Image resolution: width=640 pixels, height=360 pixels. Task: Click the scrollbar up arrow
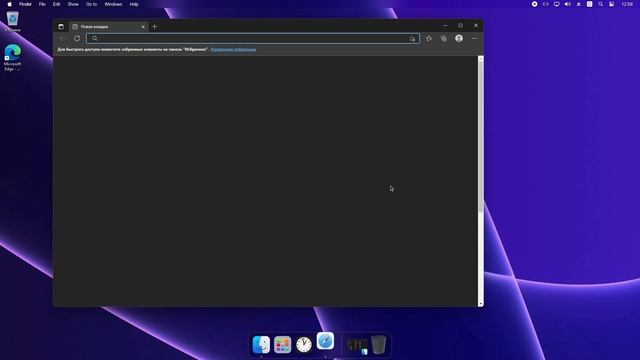480,59
